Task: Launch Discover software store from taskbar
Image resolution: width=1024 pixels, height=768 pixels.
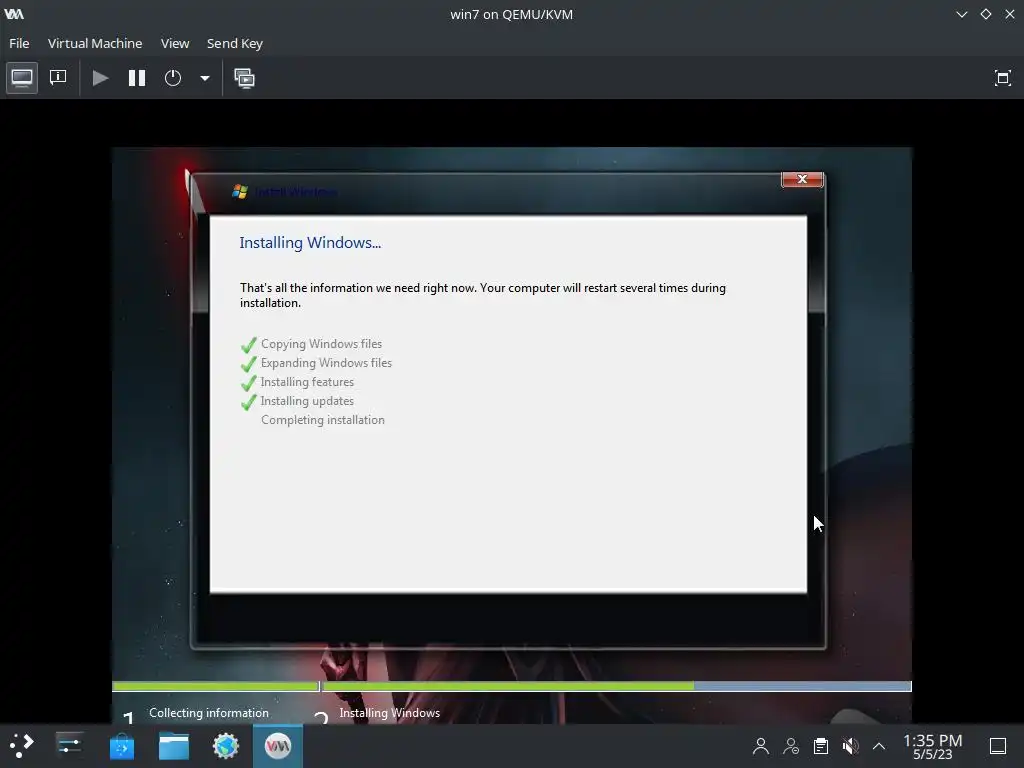Action: [x=121, y=746]
